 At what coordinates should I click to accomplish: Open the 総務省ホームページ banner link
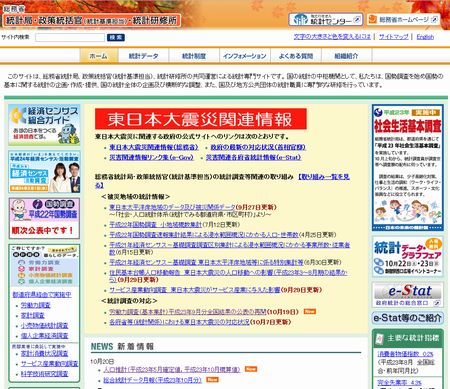tap(403, 19)
